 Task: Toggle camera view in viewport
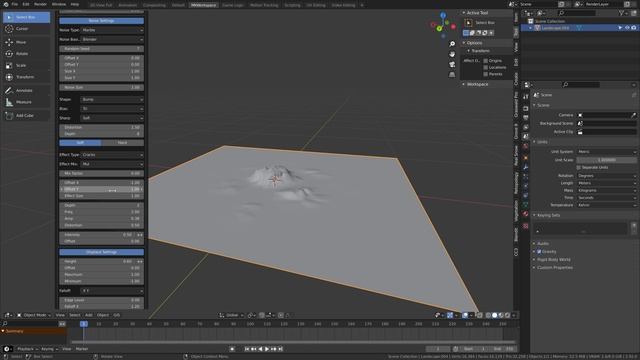coord(452,64)
